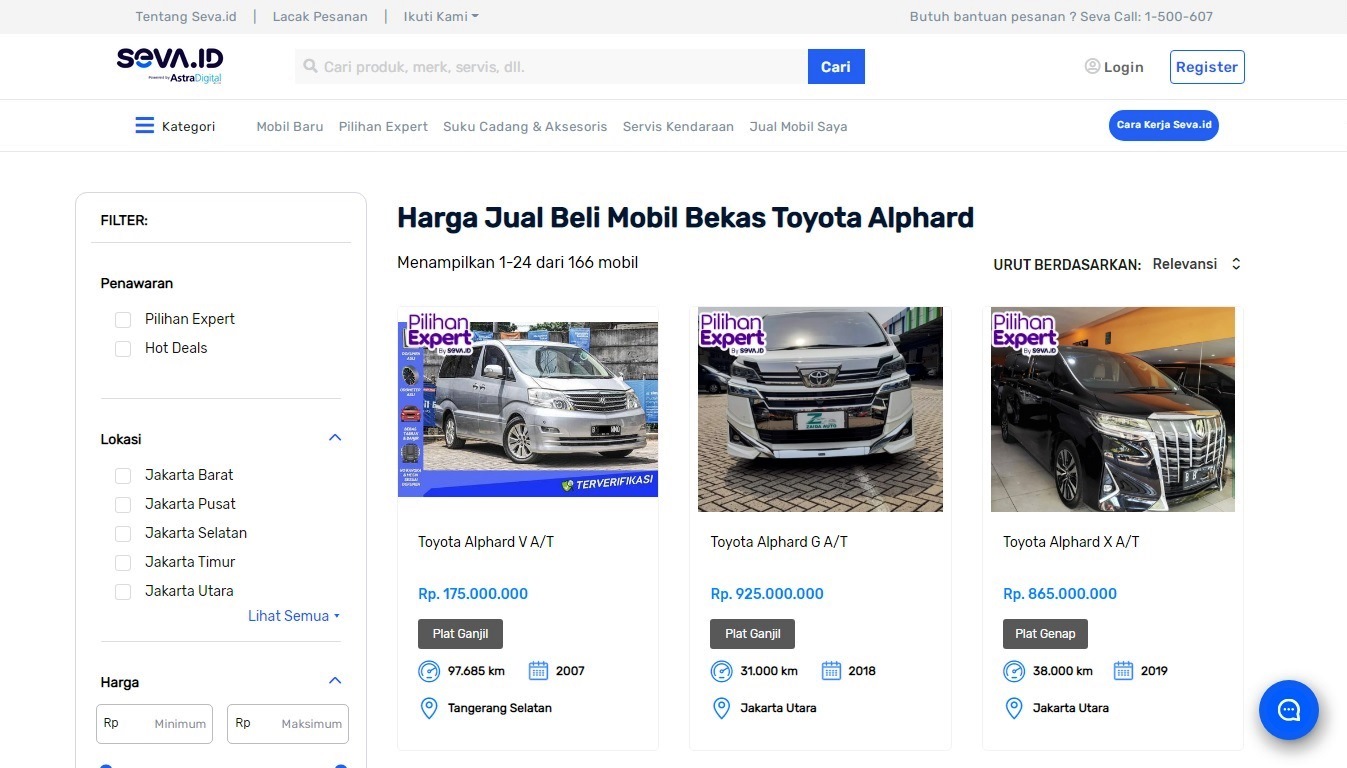Open Toyota Alphard X A/T listing title
The height and width of the screenshot is (768, 1347).
(1071, 542)
